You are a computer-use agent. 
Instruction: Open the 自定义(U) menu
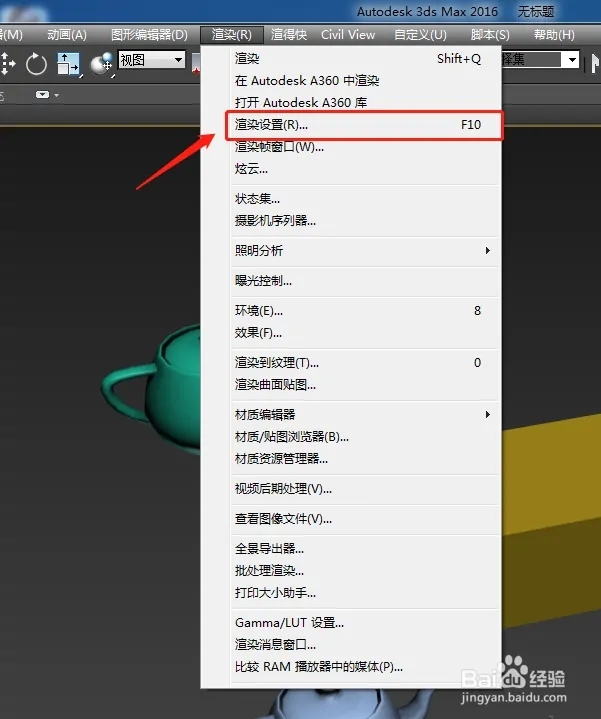pos(420,35)
